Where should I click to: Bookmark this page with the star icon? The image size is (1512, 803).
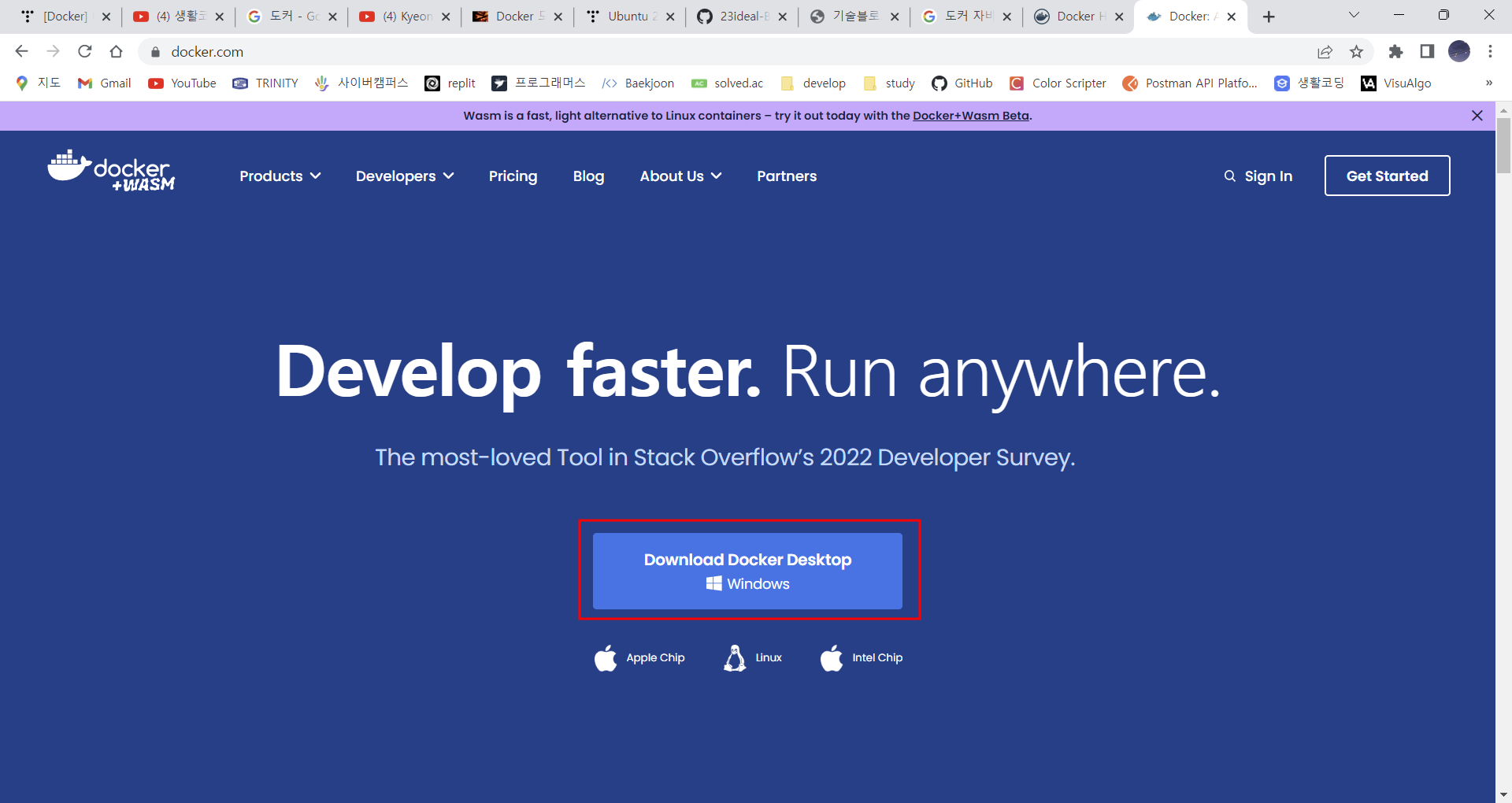1356,51
